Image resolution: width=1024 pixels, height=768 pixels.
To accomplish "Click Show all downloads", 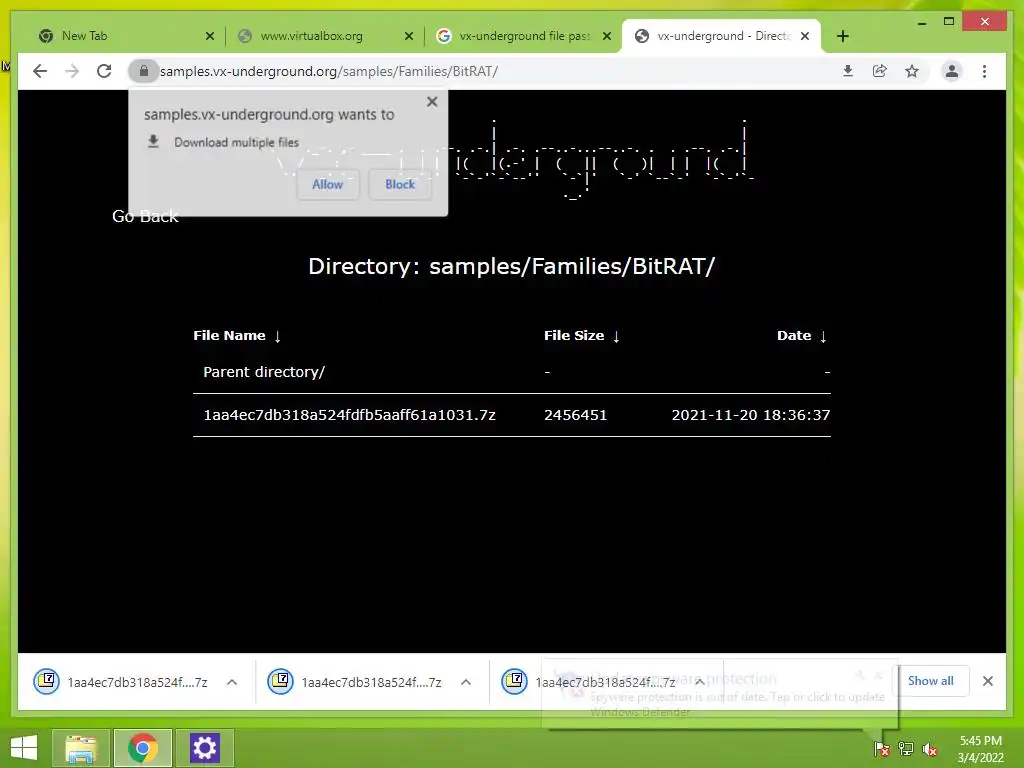I will [x=931, y=680].
